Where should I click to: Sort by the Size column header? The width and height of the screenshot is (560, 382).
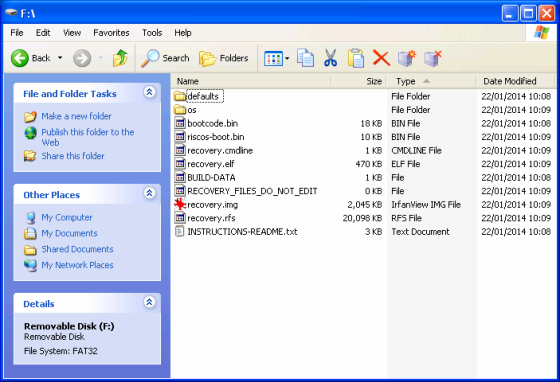point(358,81)
